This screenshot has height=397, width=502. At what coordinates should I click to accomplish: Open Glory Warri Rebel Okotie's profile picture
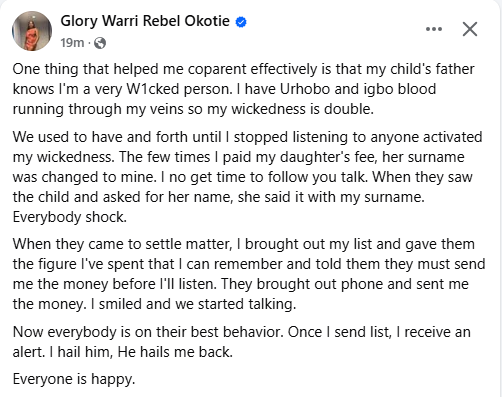(x=32, y=31)
